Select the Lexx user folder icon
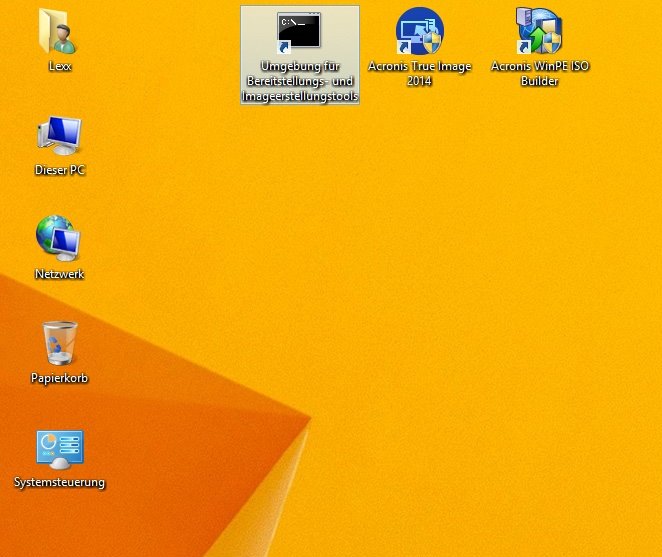662x557 pixels. (58, 32)
